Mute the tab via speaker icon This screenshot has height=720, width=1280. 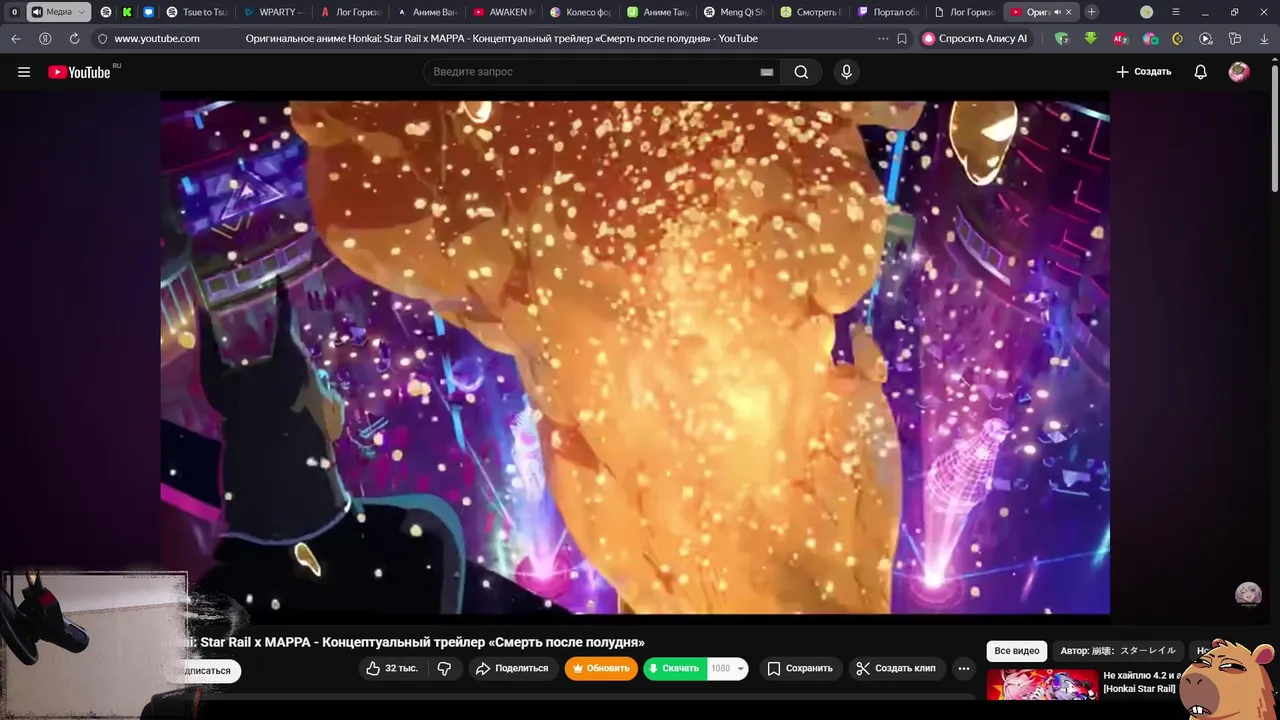pyautogui.click(x=1058, y=12)
